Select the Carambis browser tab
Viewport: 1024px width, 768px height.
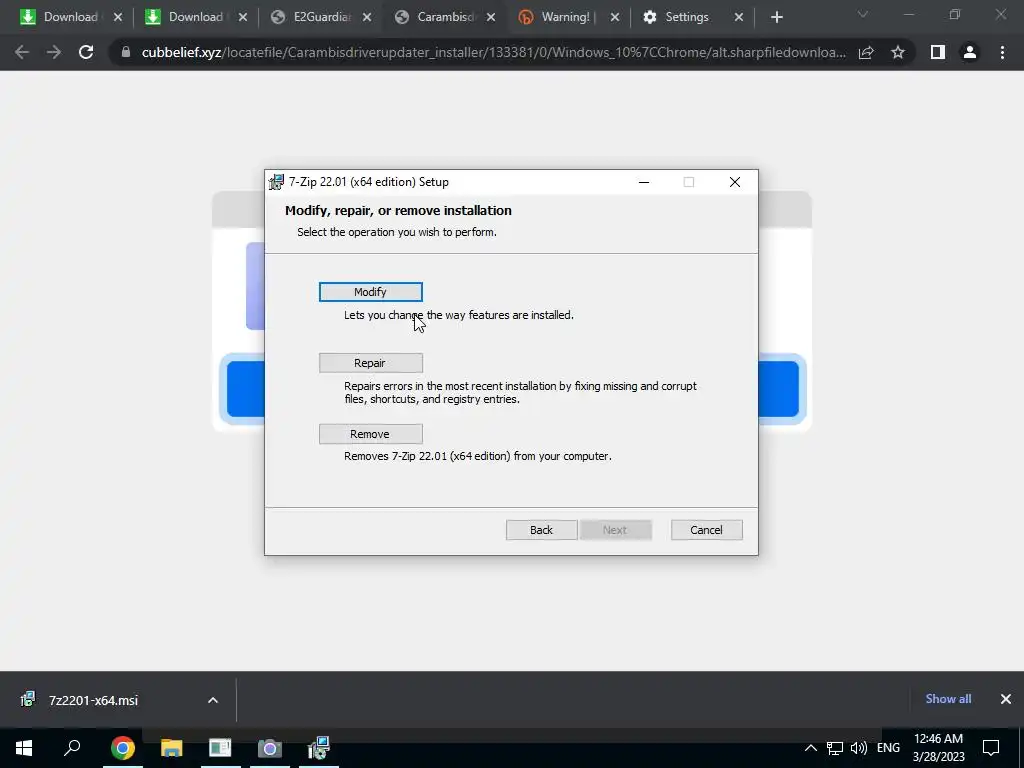pyautogui.click(x=445, y=17)
